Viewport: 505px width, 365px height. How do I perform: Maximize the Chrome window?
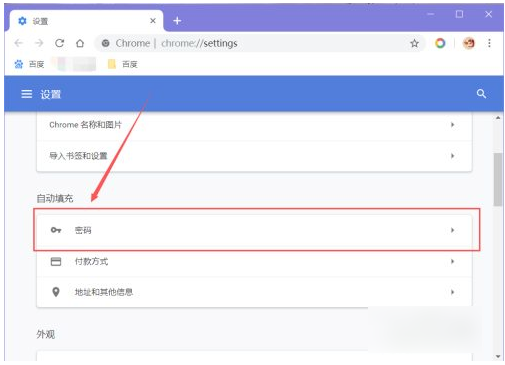(459, 14)
